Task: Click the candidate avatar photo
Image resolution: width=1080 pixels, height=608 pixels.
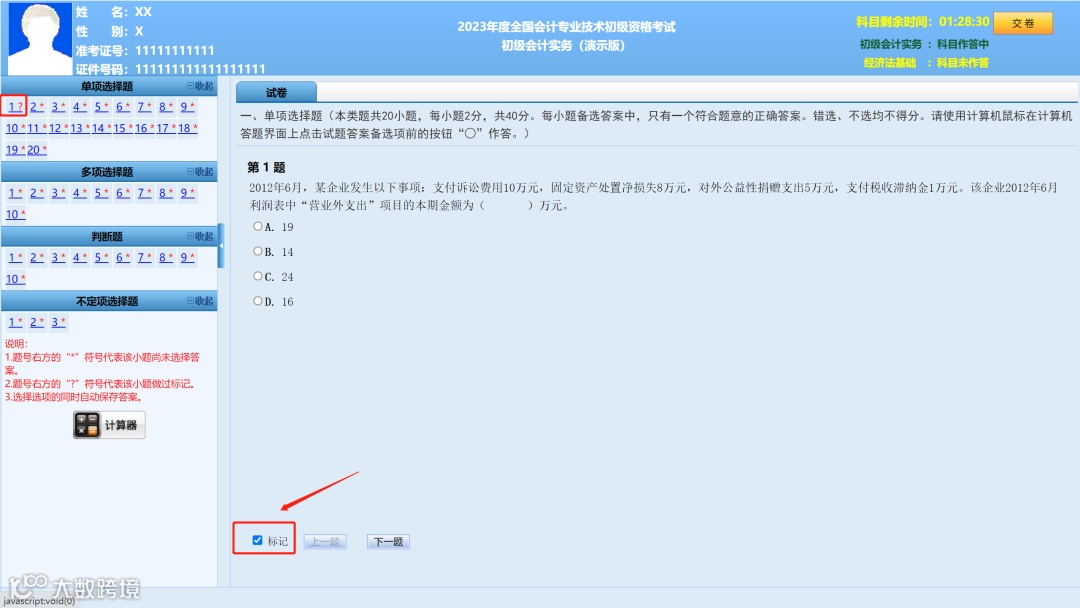Action: coord(39,38)
